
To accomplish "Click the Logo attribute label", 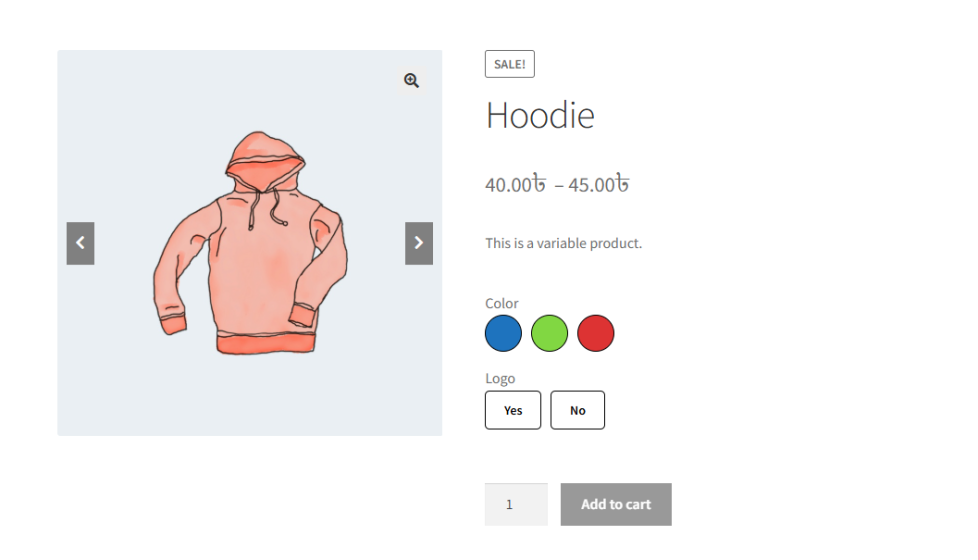I will (500, 379).
